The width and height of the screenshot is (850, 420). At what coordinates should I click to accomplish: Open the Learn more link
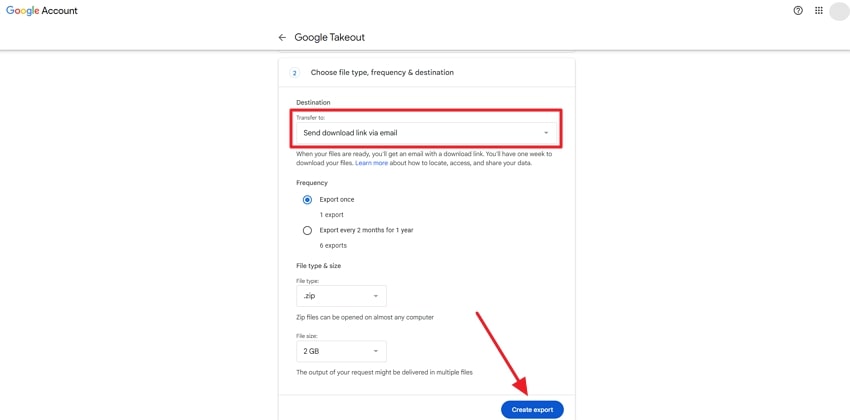[371, 163]
